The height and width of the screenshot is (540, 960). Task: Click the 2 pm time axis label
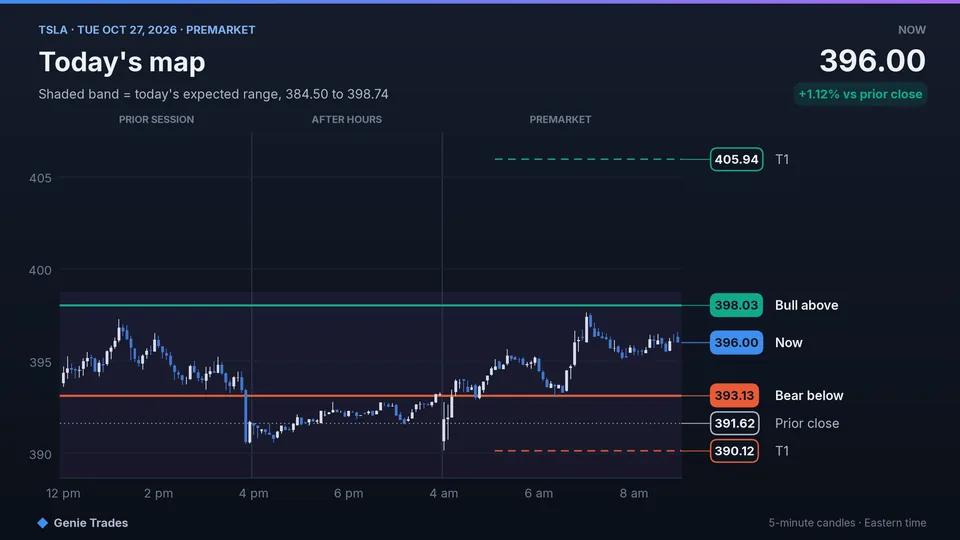point(159,493)
